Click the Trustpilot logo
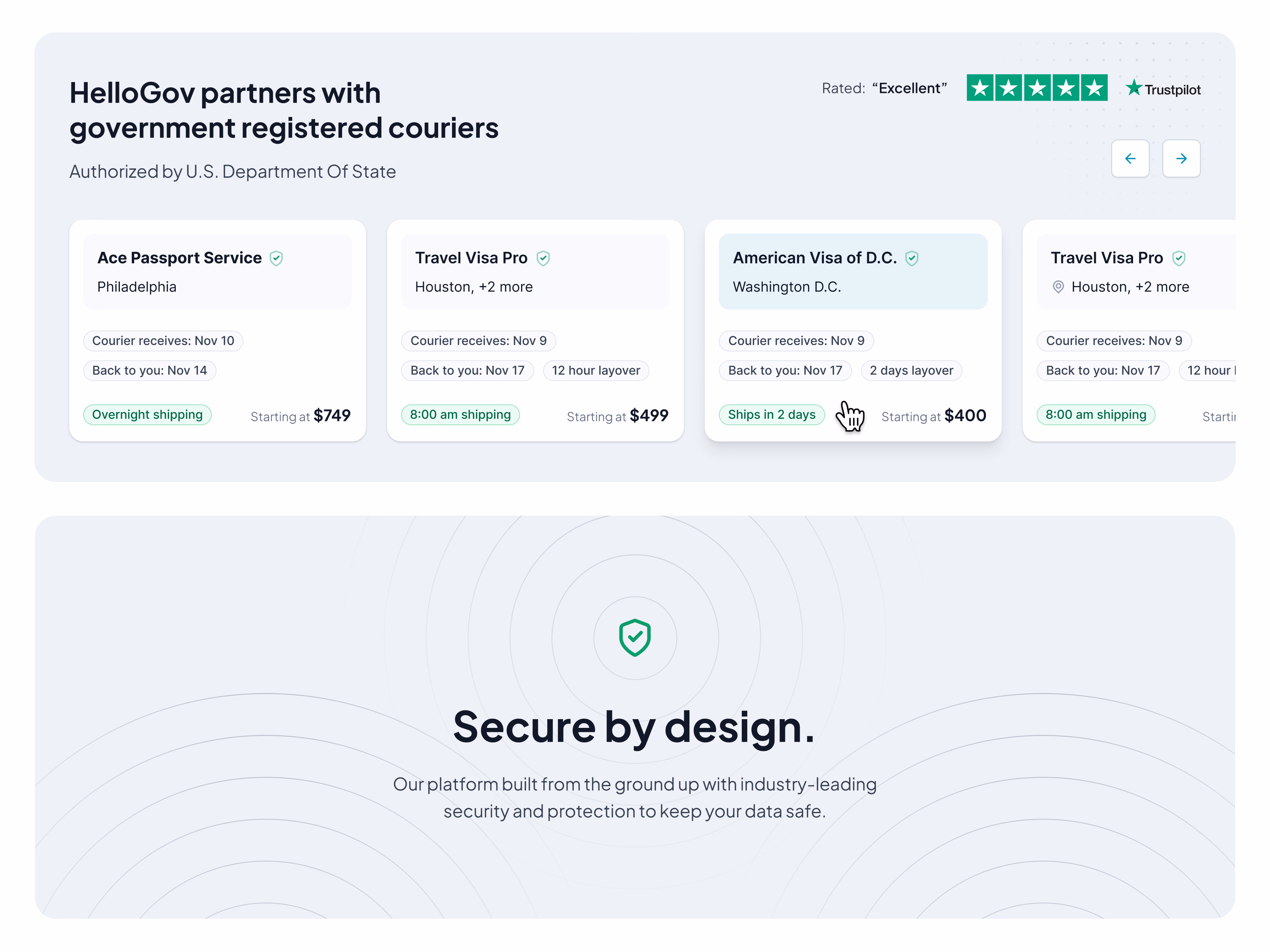The height and width of the screenshot is (952, 1270). tap(1162, 89)
